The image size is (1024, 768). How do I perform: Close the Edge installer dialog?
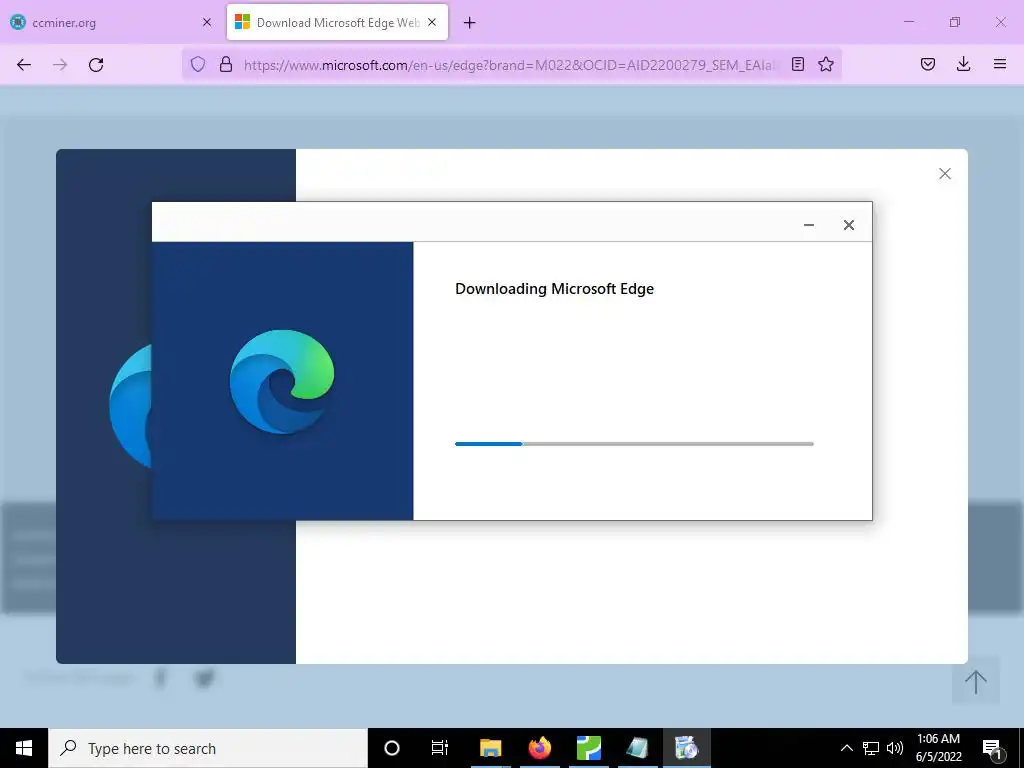tap(848, 225)
